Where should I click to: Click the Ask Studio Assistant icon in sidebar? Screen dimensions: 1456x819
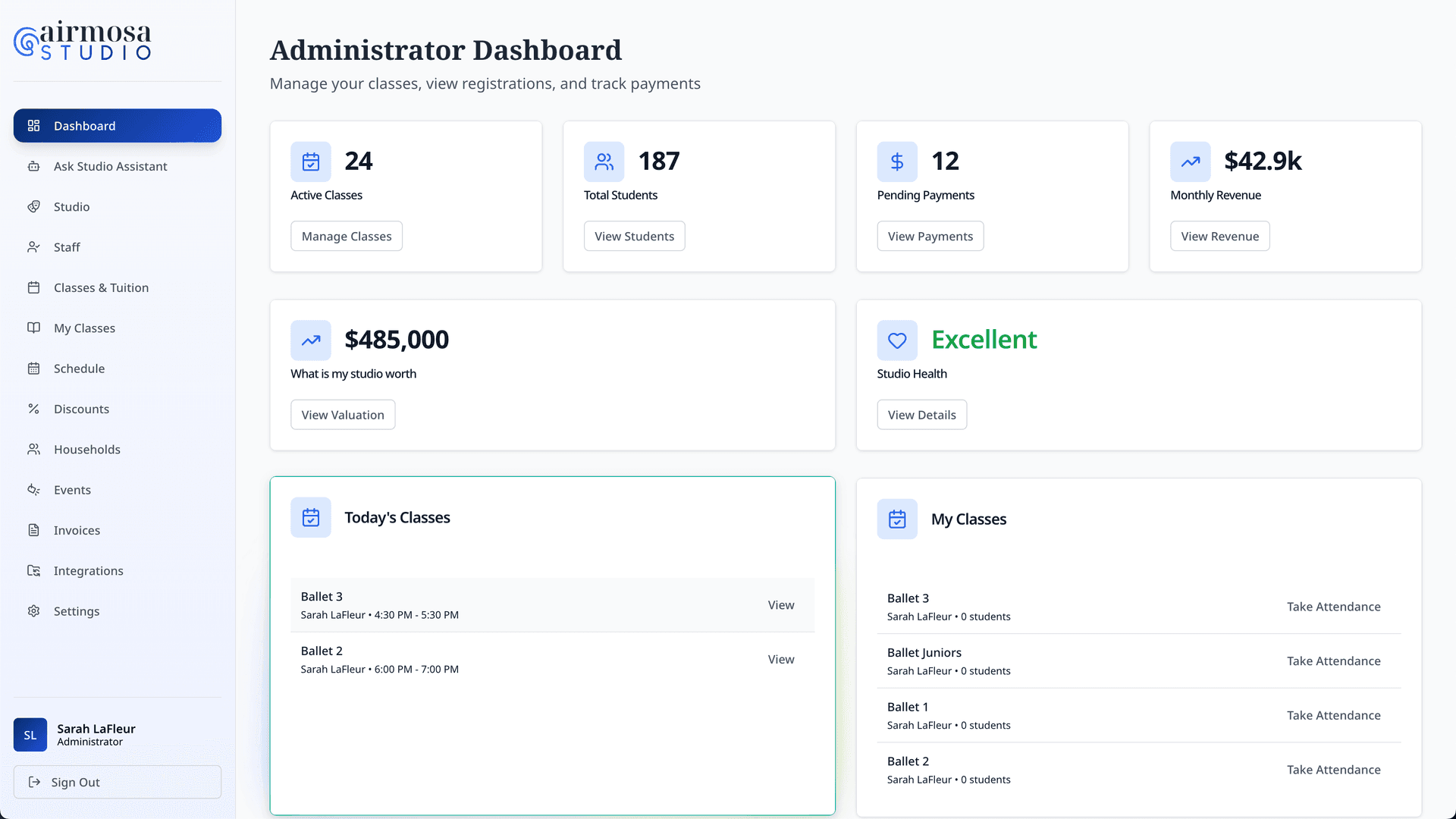33,166
